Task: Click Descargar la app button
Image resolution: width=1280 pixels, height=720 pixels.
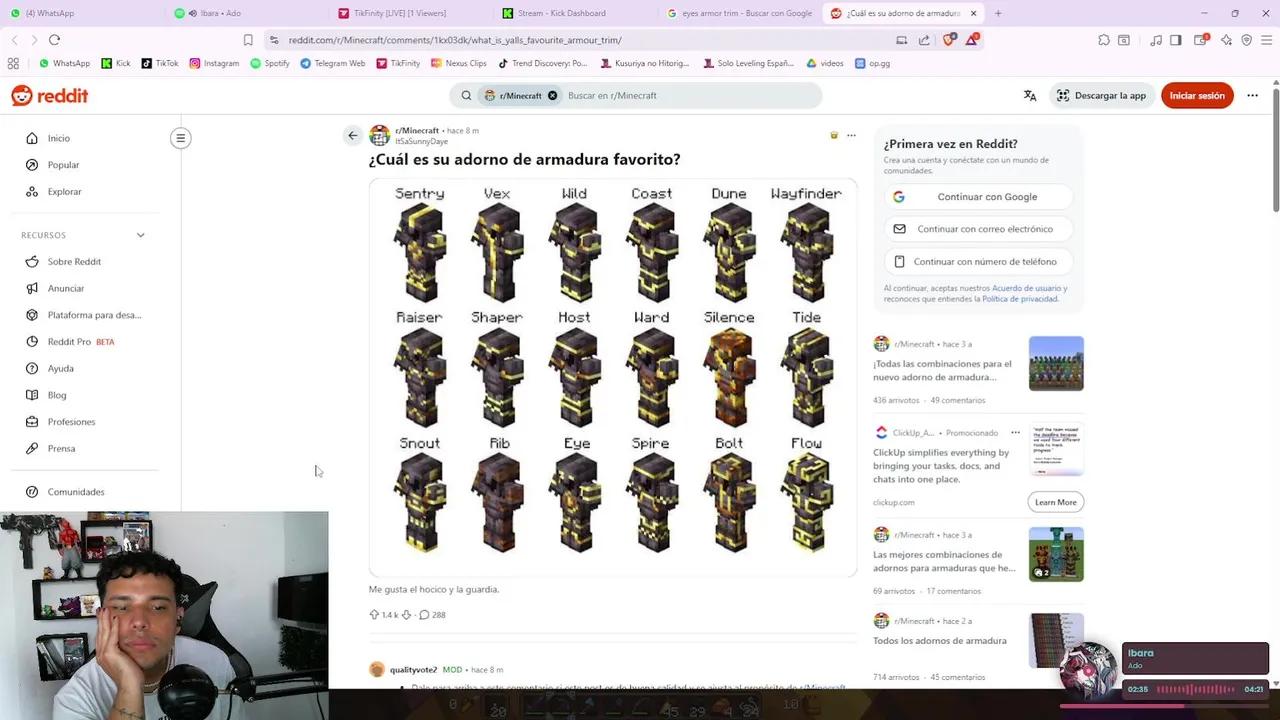Action: tap(1101, 96)
